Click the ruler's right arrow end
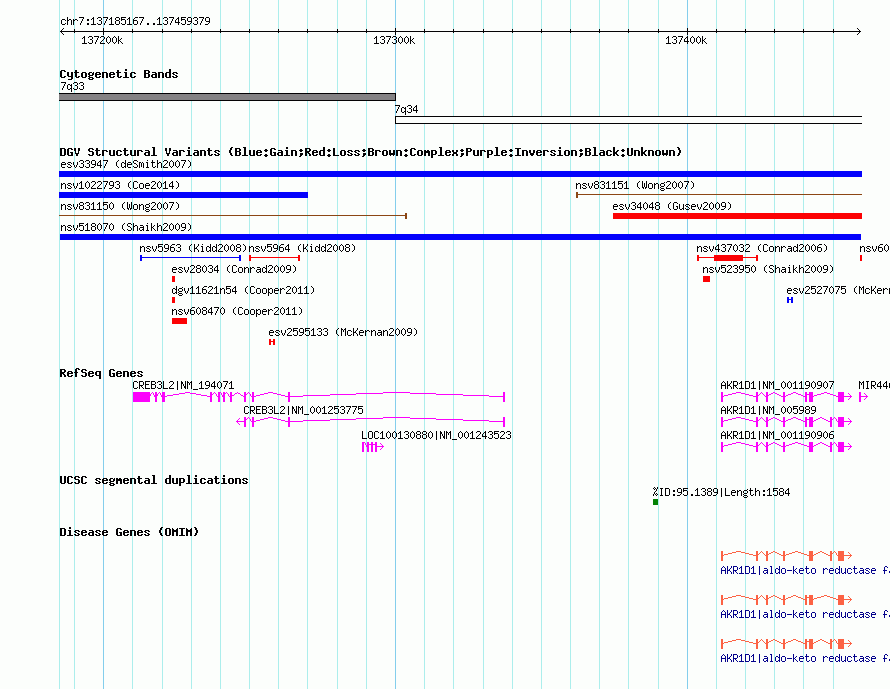 [858, 32]
